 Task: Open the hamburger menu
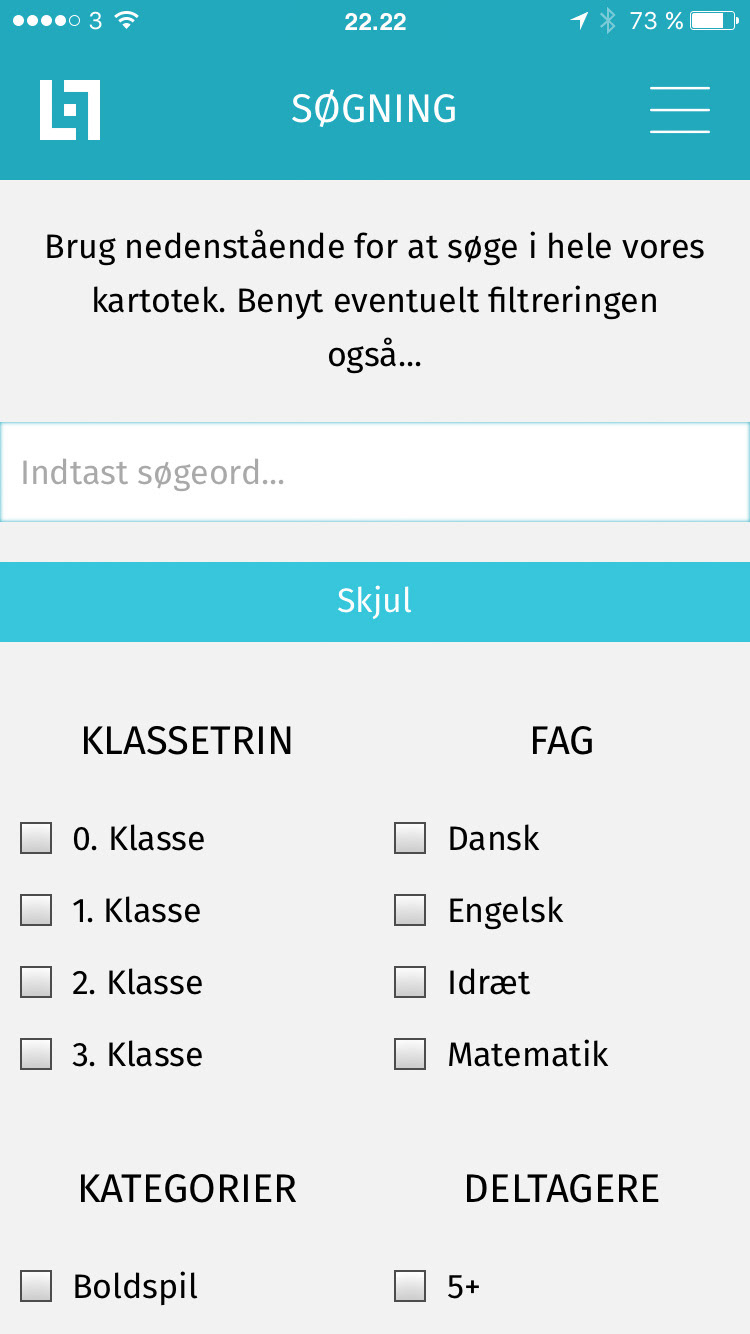point(680,109)
